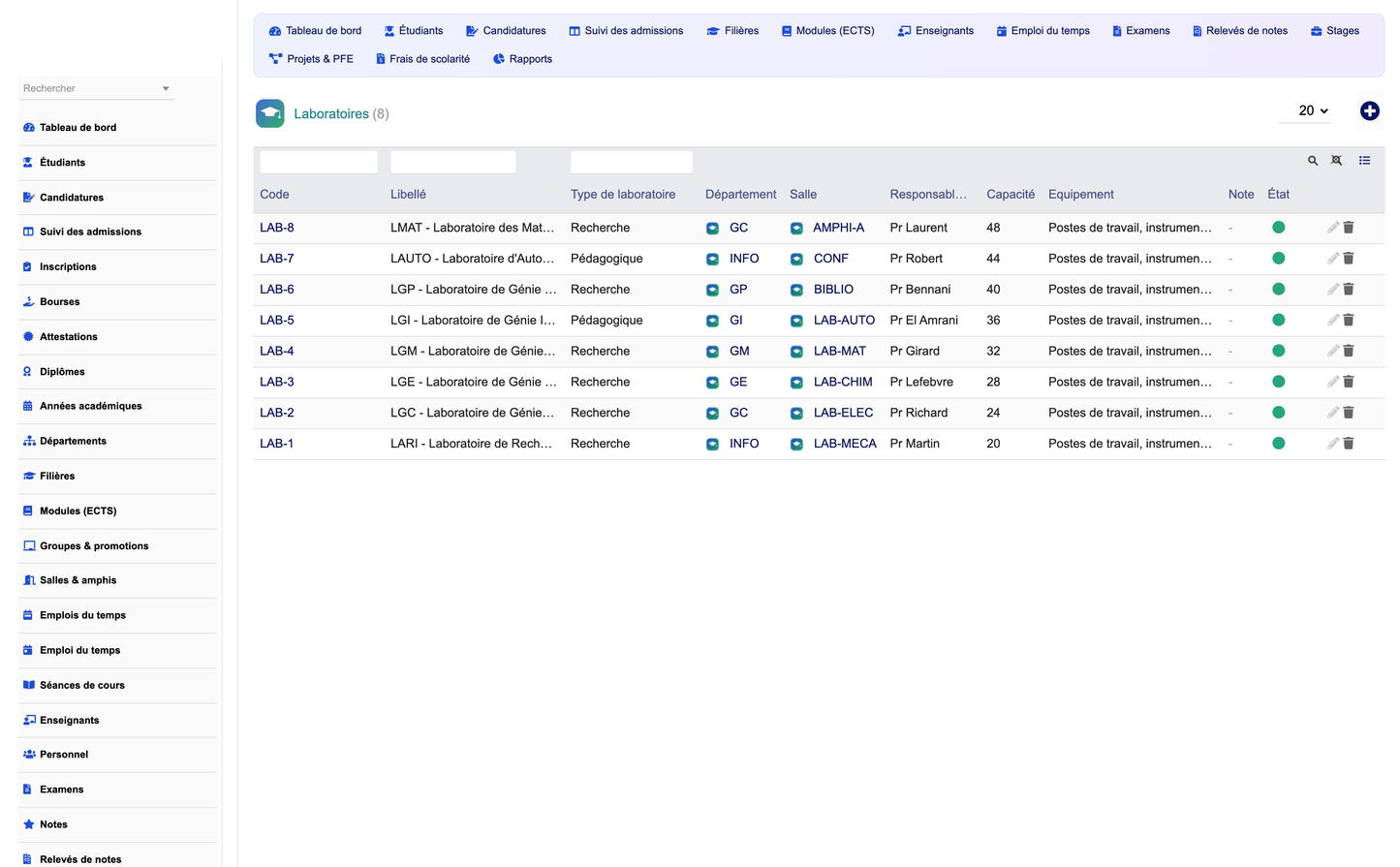
Task: Click the clear search filter icon
Action: click(x=1336, y=161)
